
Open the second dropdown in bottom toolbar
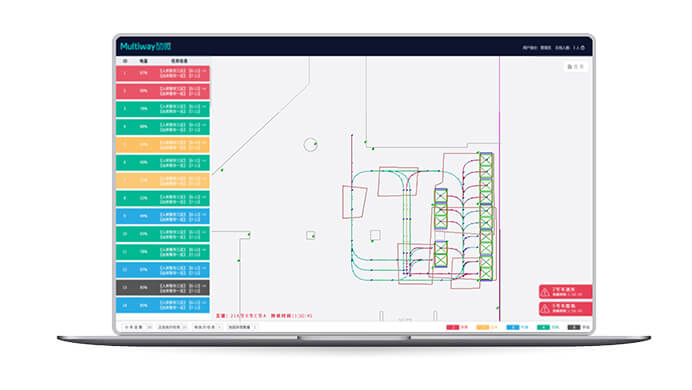[172, 327]
